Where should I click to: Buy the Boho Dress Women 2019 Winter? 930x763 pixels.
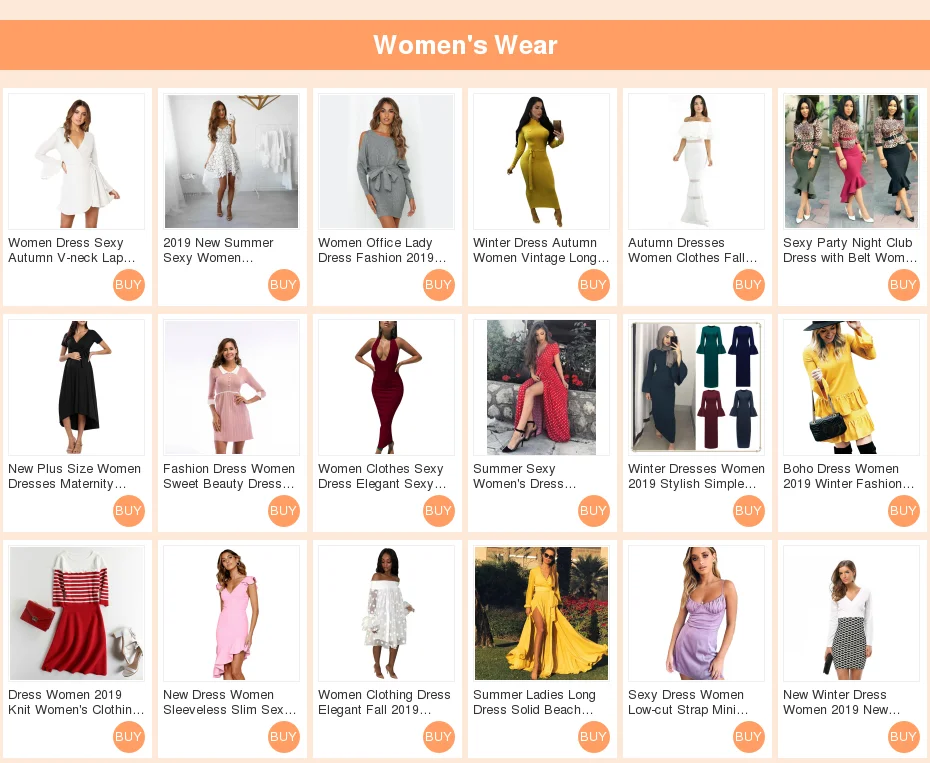coord(904,511)
